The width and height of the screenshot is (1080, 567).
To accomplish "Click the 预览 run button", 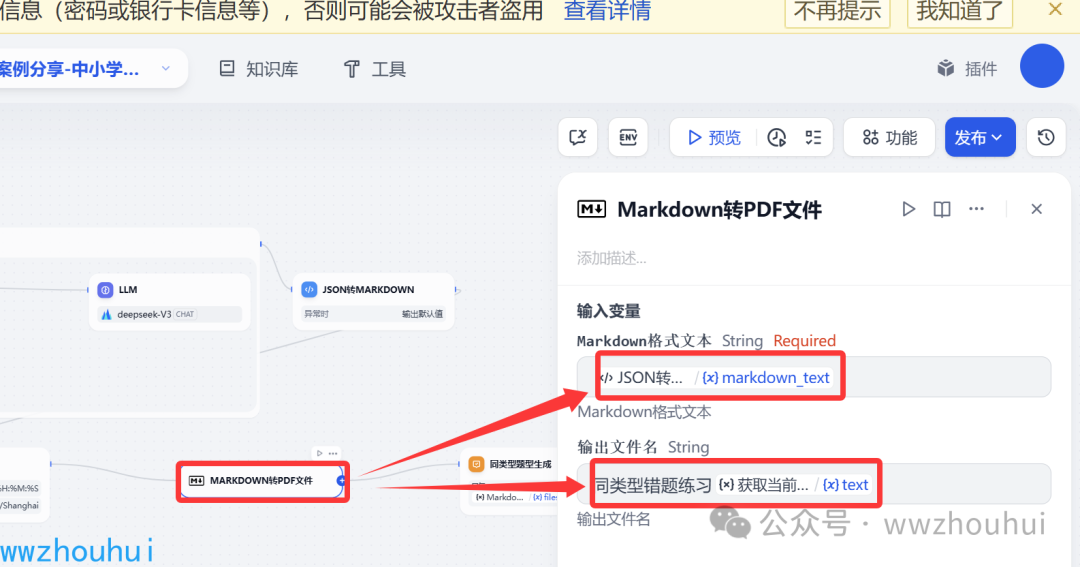I will pos(714,137).
